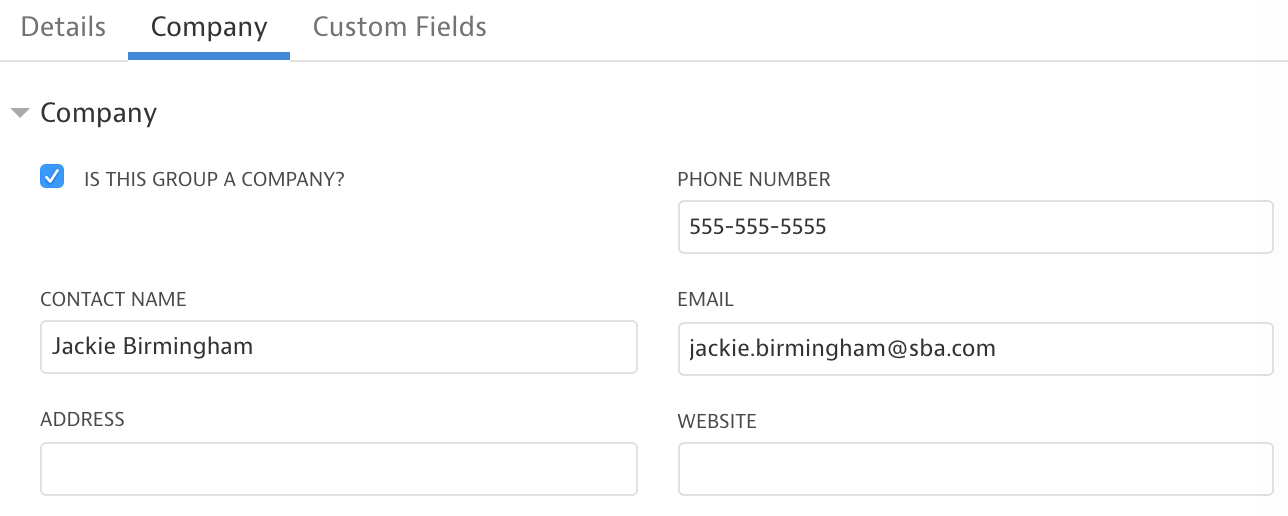Select the Company tab
Screen dimensions: 1288x516
coord(209,27)
